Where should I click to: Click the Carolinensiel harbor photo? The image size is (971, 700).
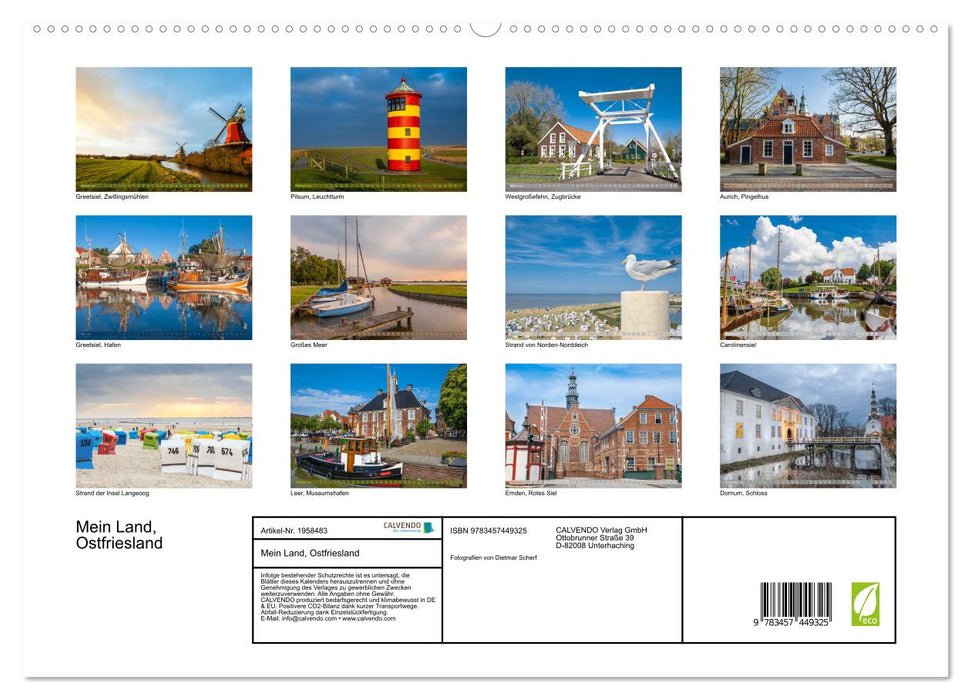[807, 277]
